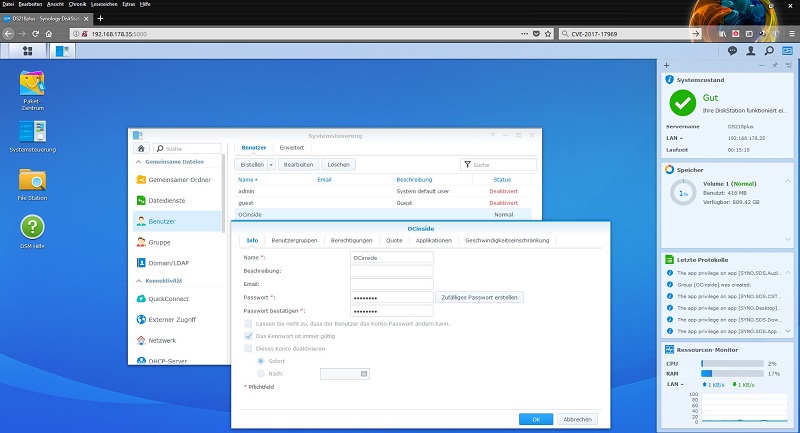800x433 pixels.
Task: Click CPU usage bar in Ressourcen-Monitor
Action: tap(732, 364)
